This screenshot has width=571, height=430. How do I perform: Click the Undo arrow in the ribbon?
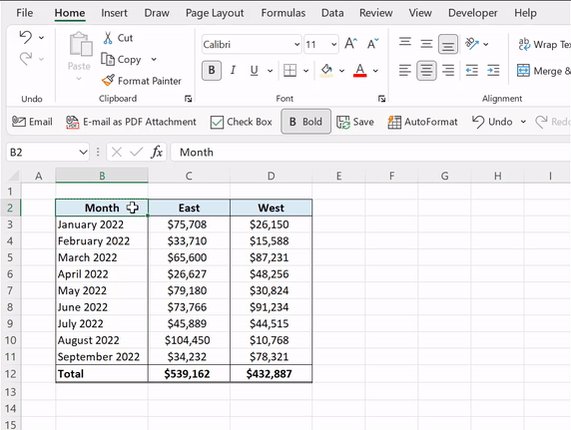[25, 37]
